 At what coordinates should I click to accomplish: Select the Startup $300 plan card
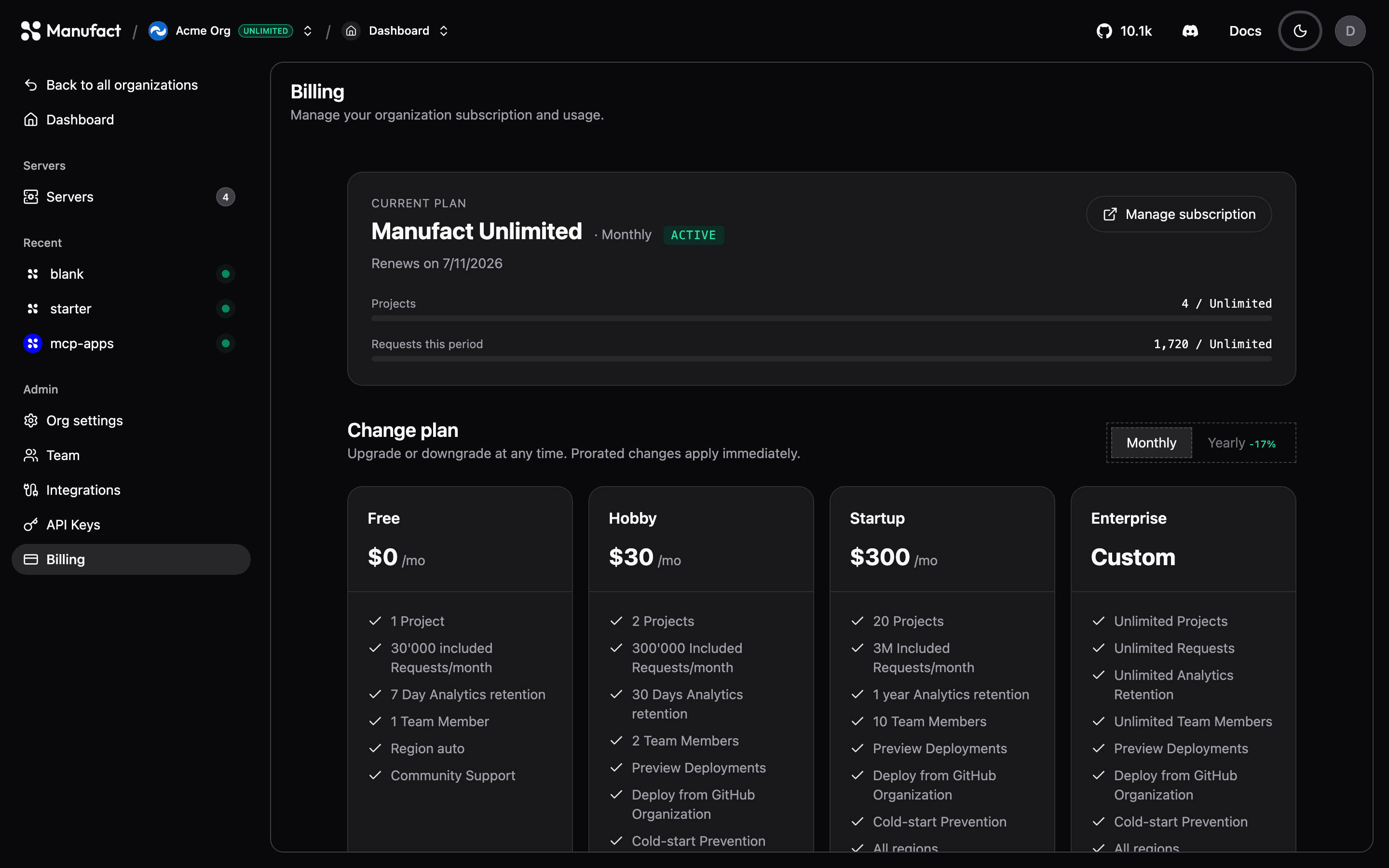pyautogui.click(x=942, y=669)
